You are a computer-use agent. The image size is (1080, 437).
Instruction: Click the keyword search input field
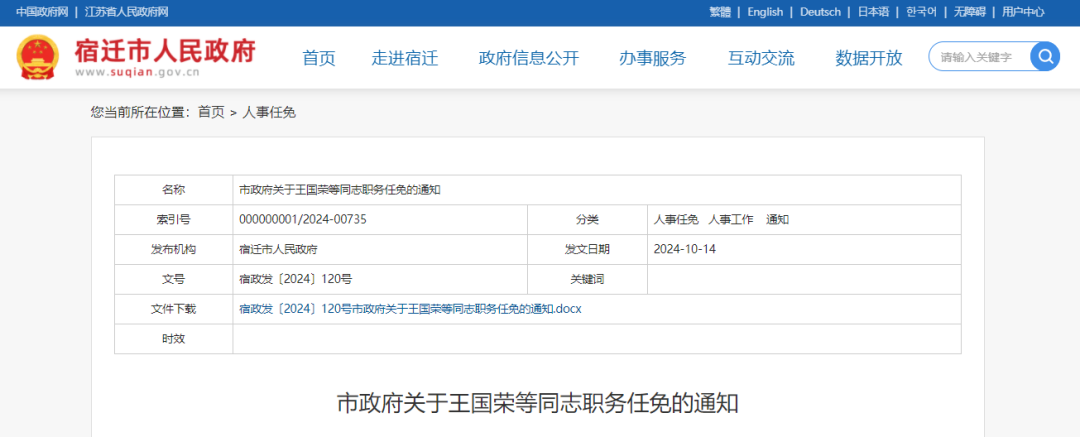click(x=978, y=57)
